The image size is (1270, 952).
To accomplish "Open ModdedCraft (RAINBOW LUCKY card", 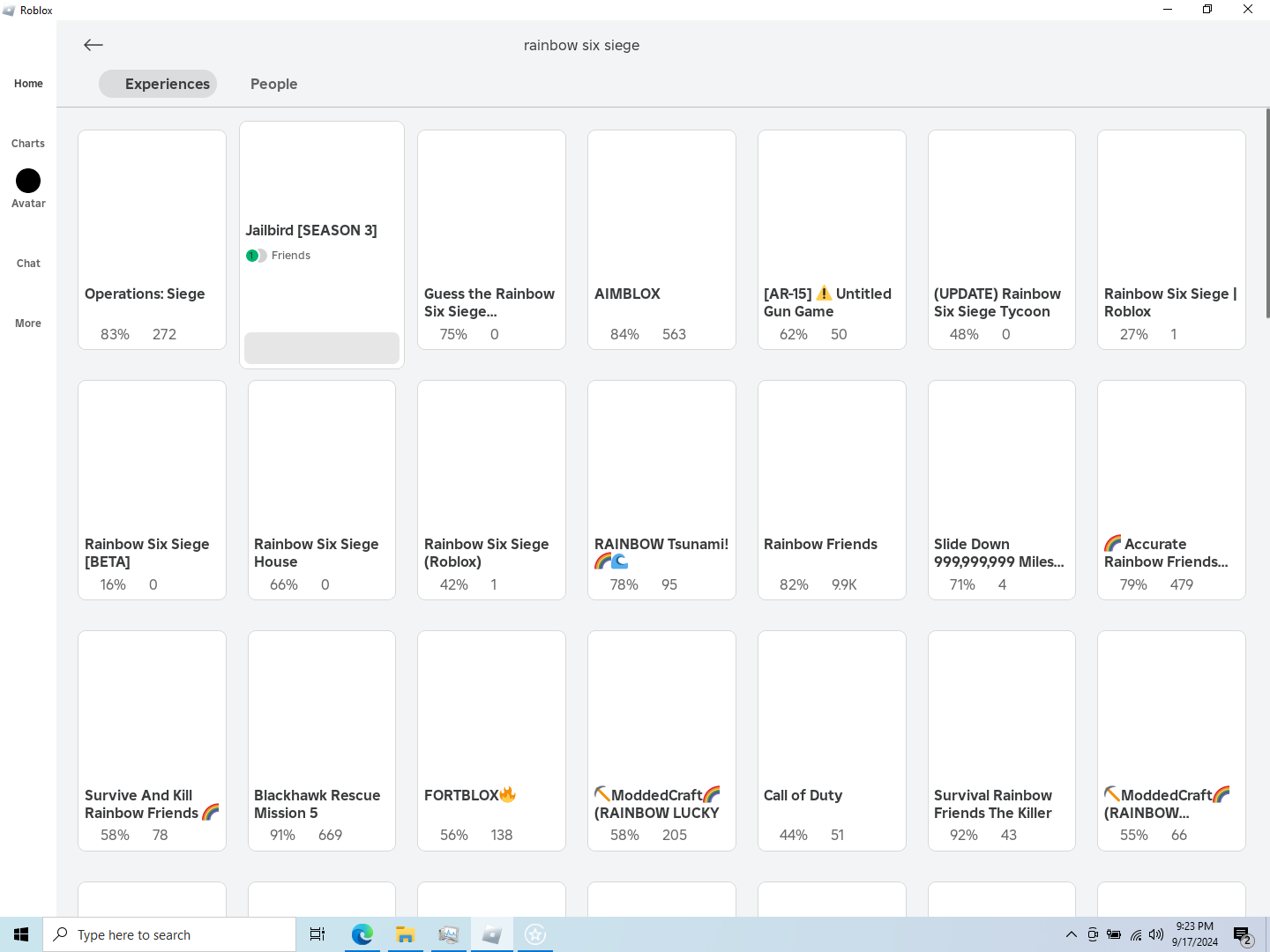I will [661, 740].
